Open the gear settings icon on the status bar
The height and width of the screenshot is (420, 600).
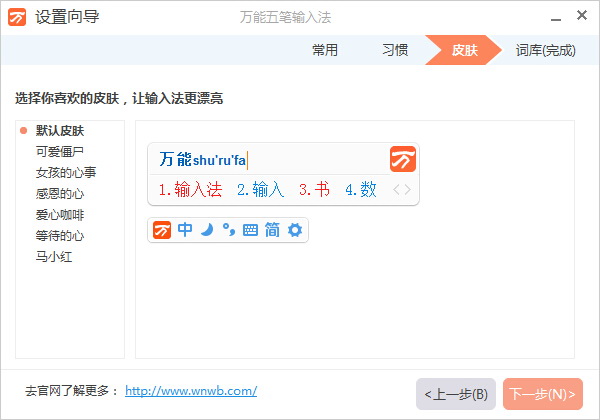[294, 230]
